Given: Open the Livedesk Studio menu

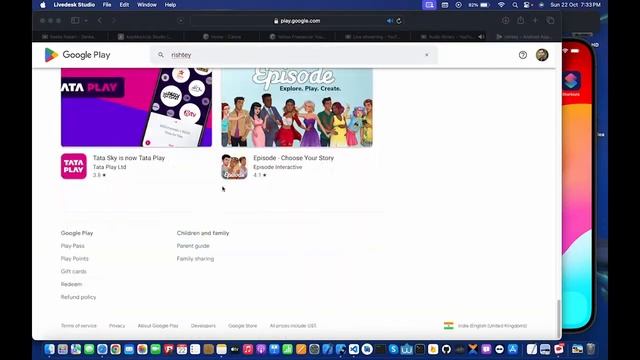Looking at the screenshot, I should click(74, 5).
